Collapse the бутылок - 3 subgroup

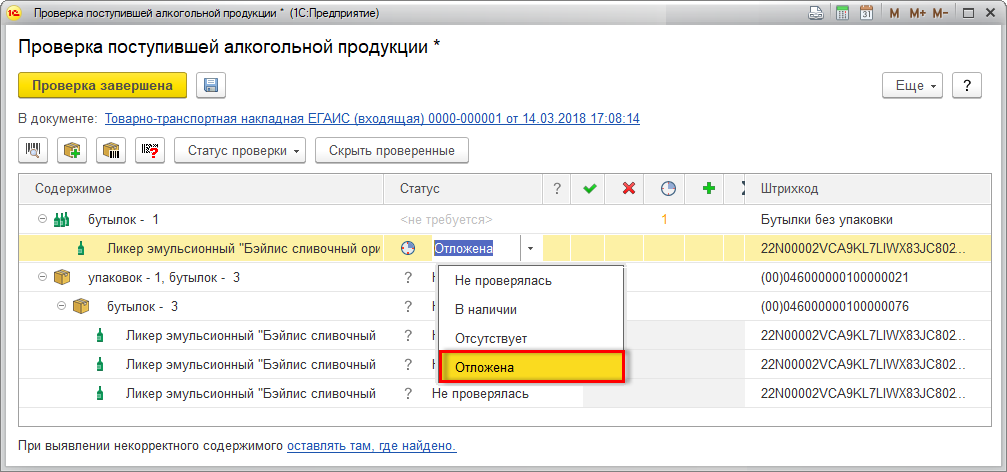click(62, 306)
